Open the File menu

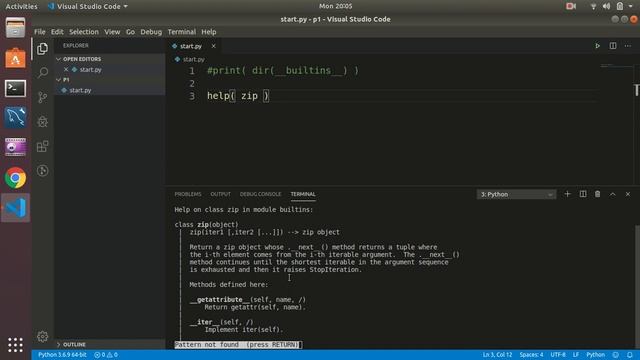point(40,32)
